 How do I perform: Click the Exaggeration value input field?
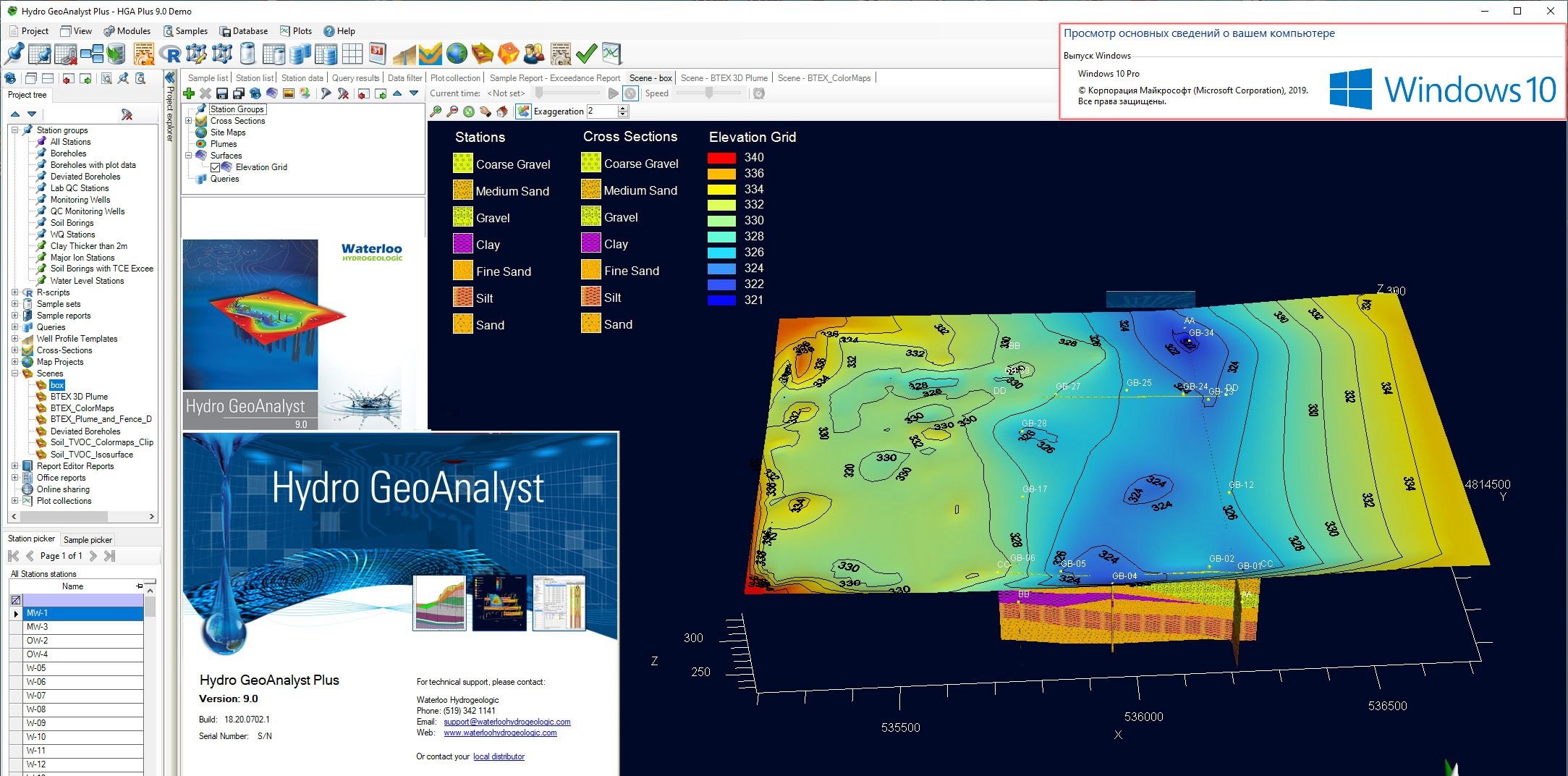tap(601, 111)
